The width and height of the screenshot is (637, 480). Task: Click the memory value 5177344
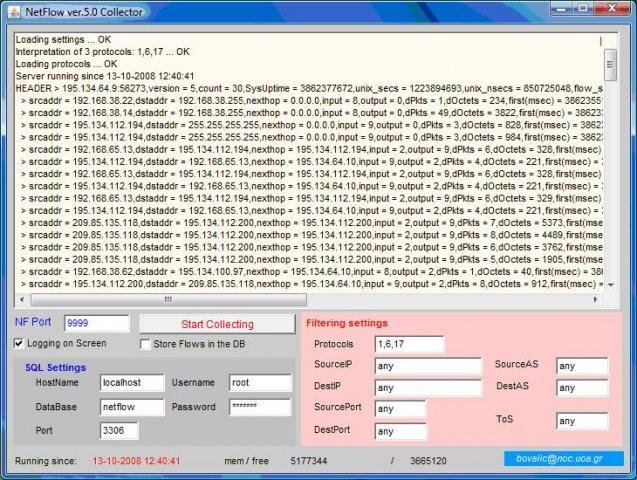[x=309, y=461]
